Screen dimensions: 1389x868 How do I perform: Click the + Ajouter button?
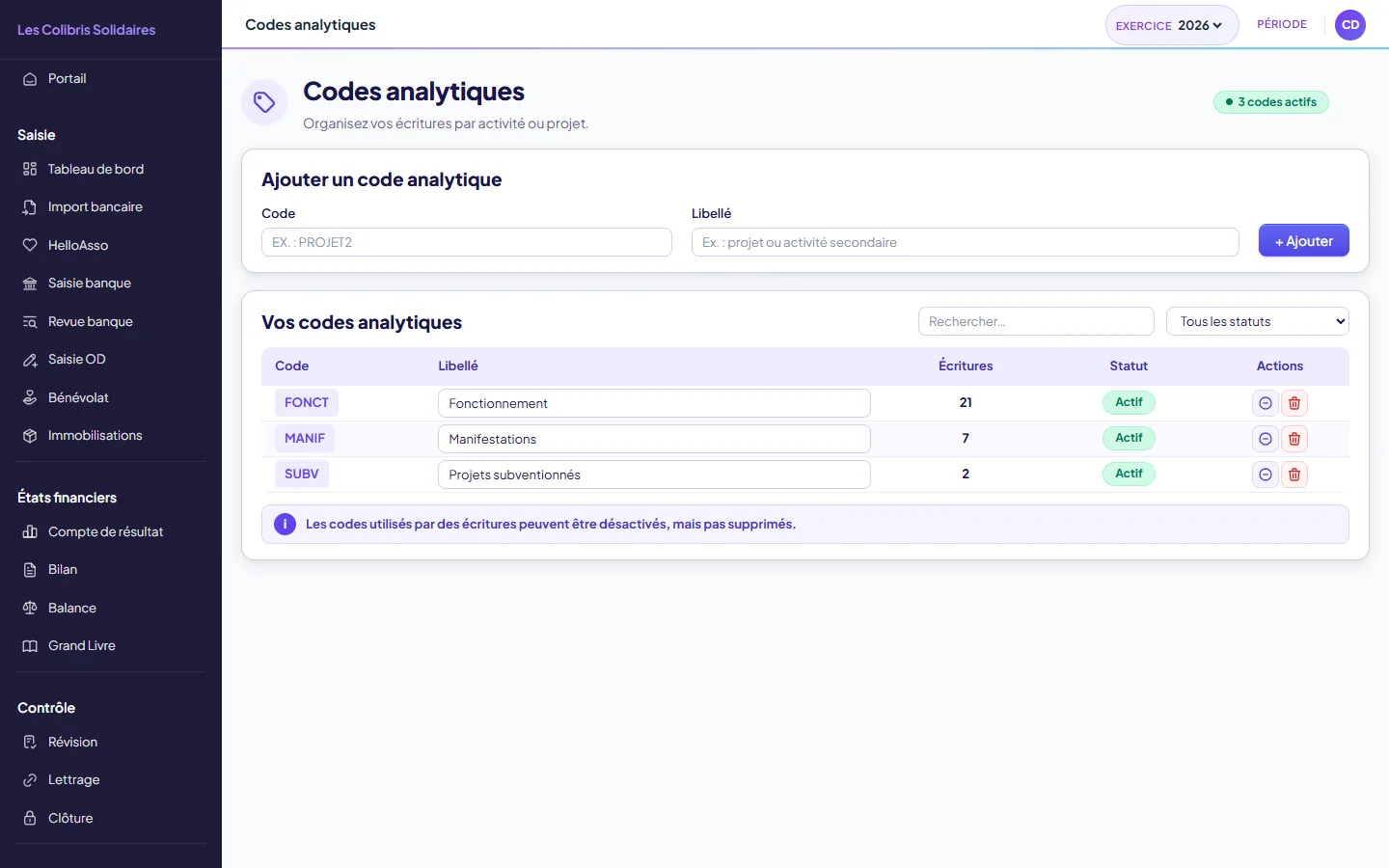point(1304,241)
